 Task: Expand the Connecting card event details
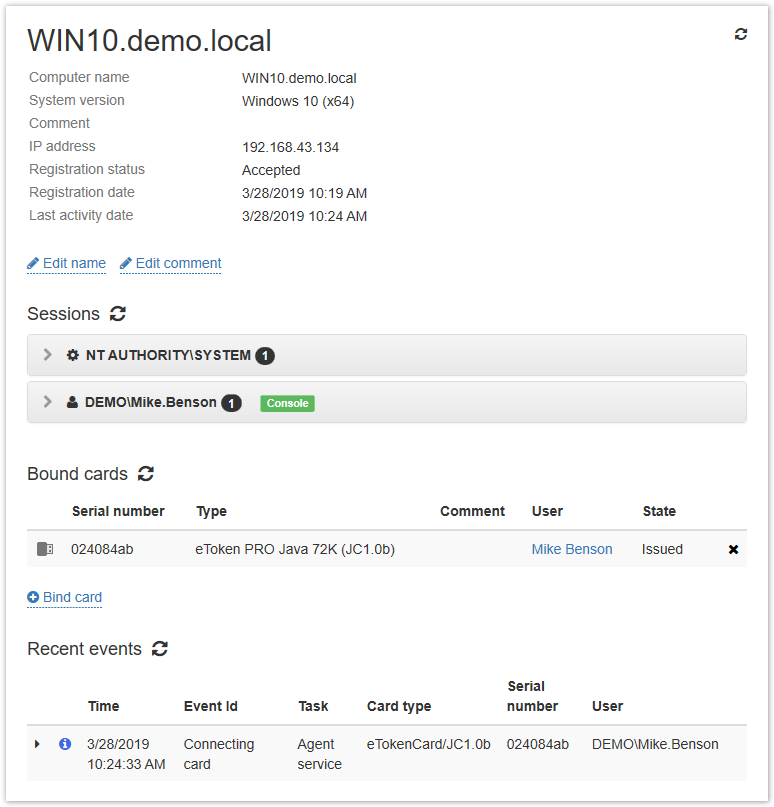click(x=37, y=744)
